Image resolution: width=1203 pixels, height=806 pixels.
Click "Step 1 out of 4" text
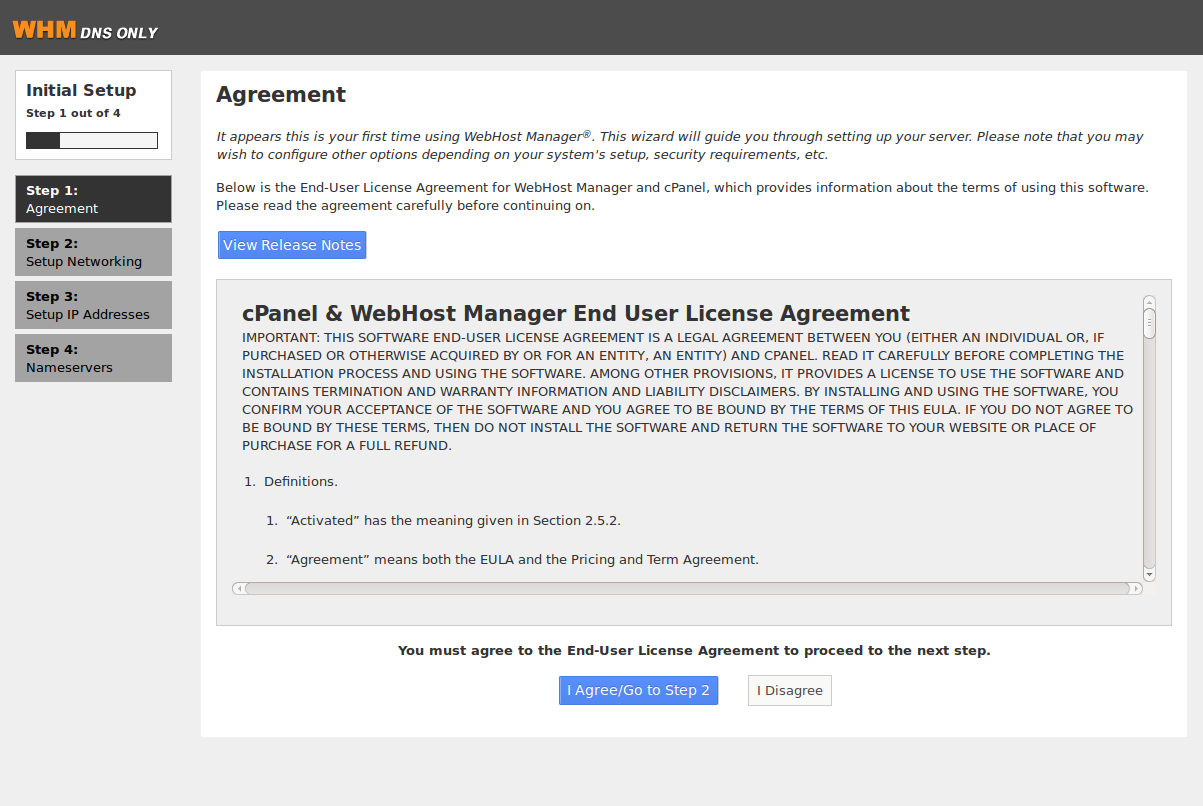click(x=73, y=113)
